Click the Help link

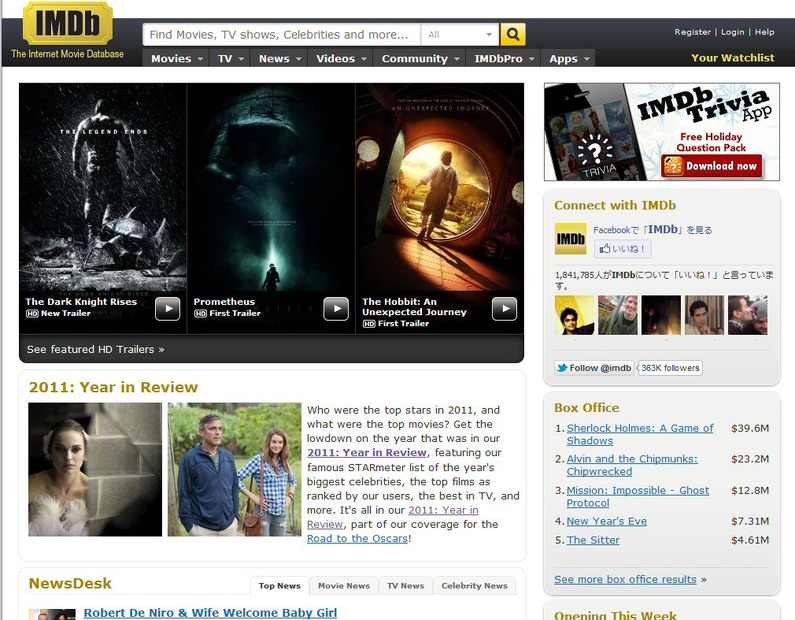pyautogui.click(x=765, y=32)
